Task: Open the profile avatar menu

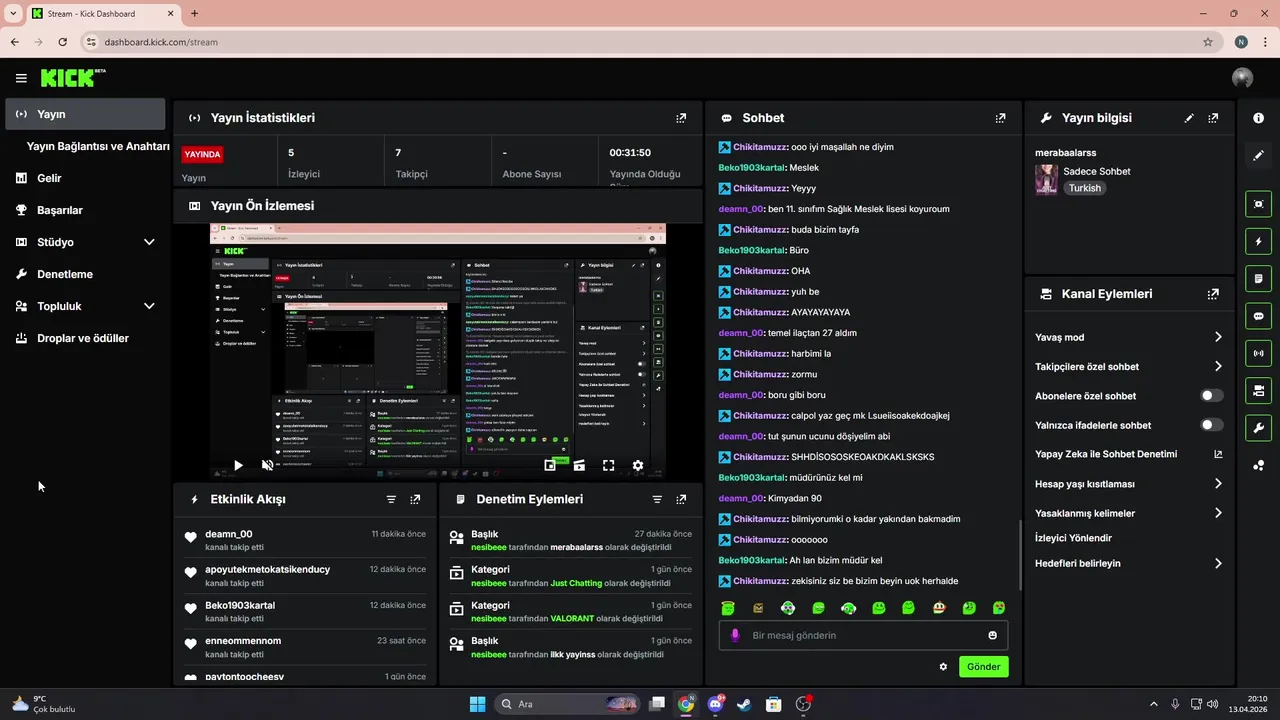Action: pos(1243,78)
